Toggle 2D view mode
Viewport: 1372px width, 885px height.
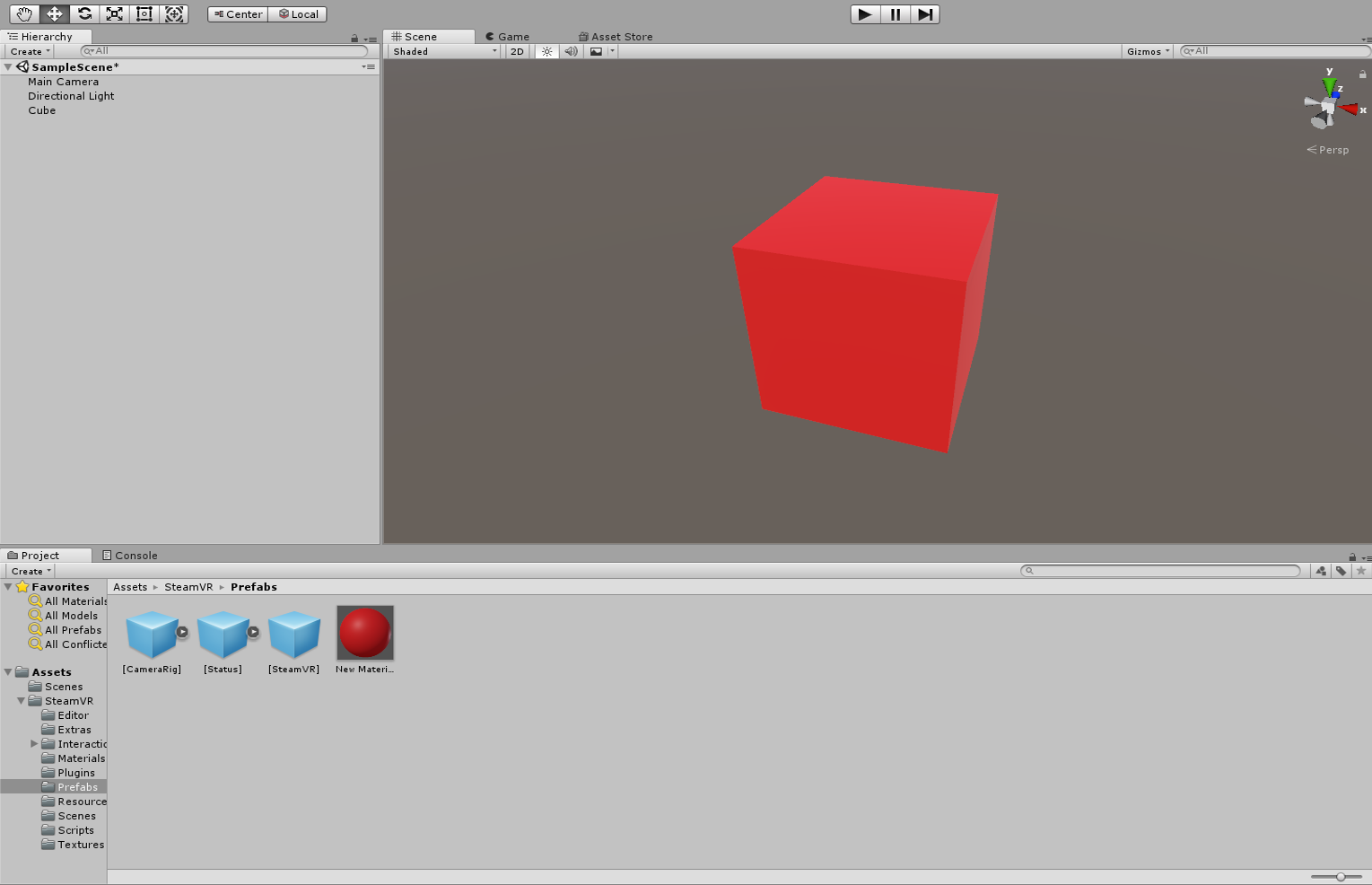(x=517, y=51)
